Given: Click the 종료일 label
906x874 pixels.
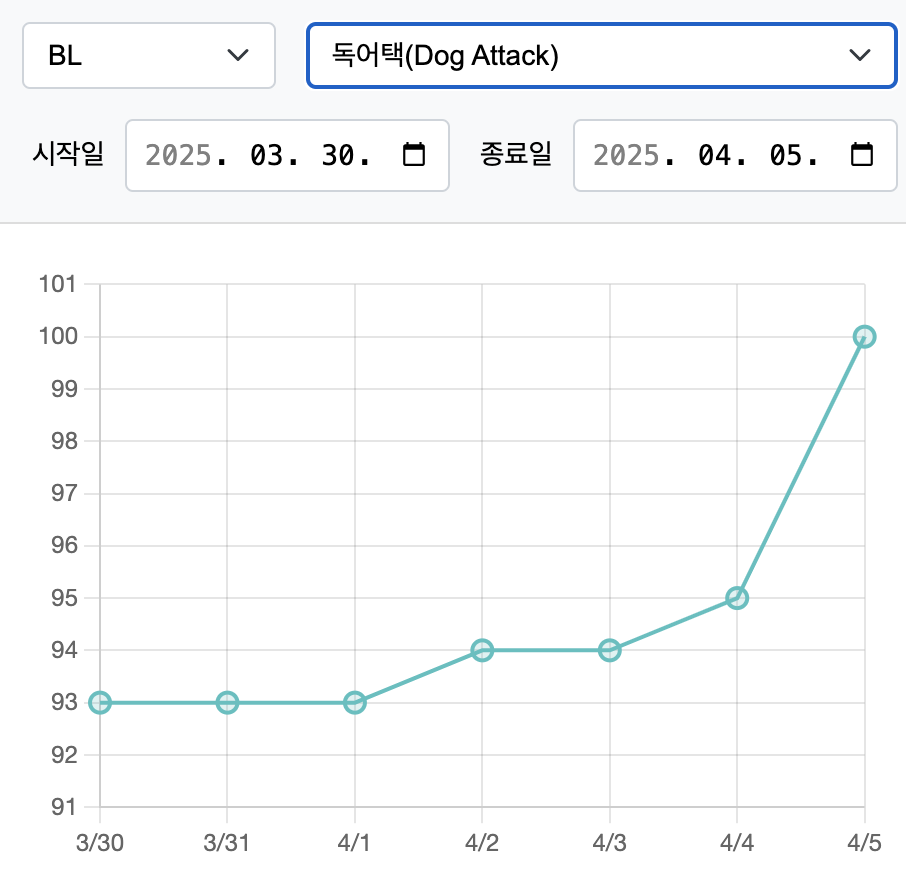Looking at the screenshot, I should coord(516,155).
